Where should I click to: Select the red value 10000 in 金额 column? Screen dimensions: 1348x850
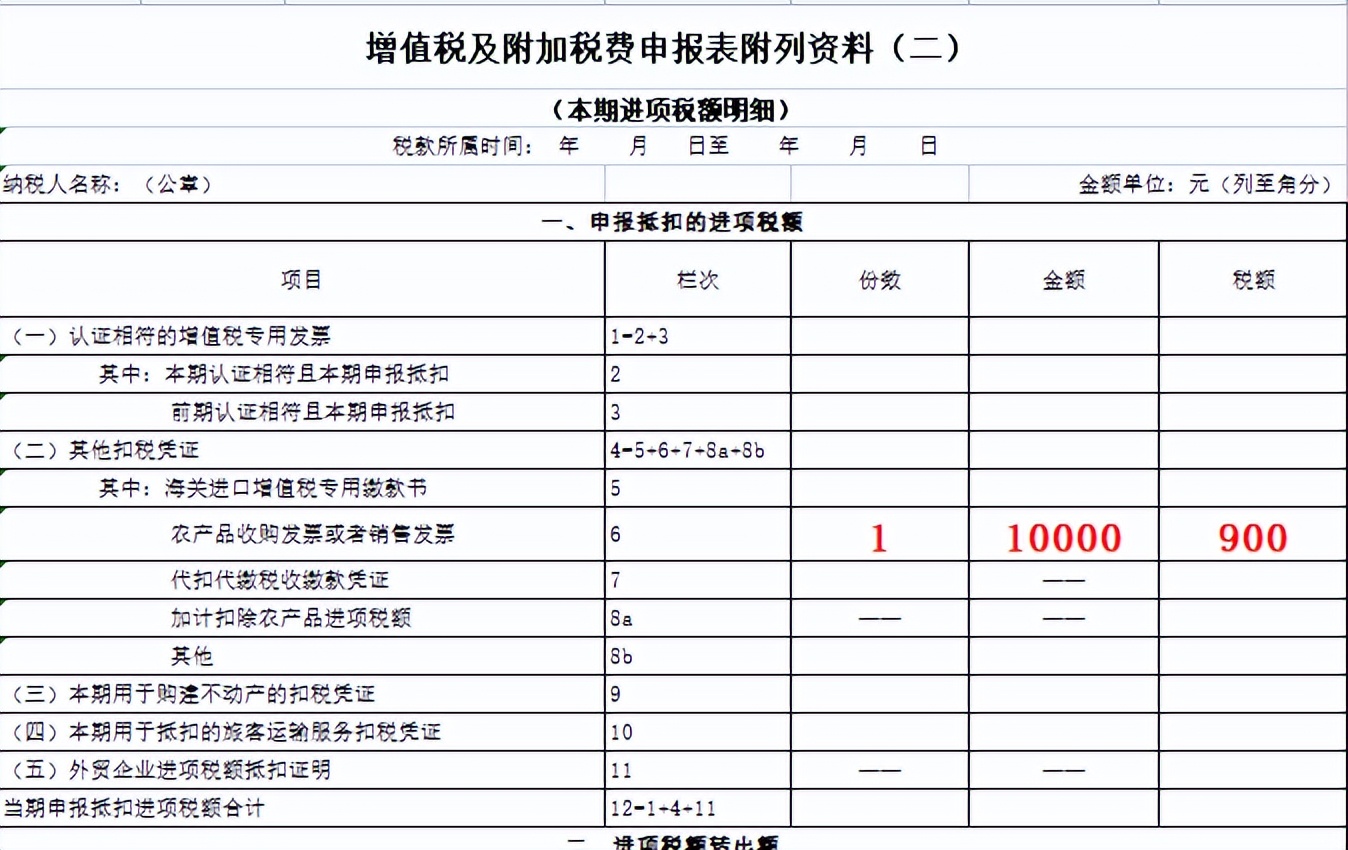[x=1063, y=538]
